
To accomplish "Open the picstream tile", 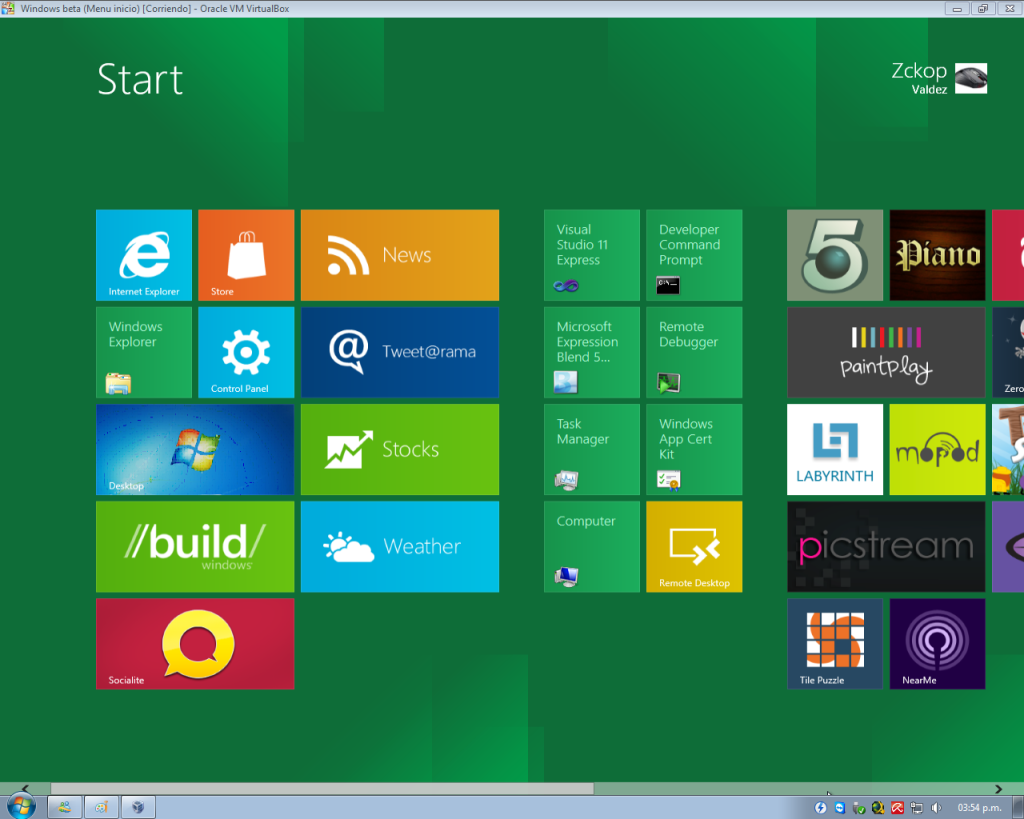I will [886, 547].
